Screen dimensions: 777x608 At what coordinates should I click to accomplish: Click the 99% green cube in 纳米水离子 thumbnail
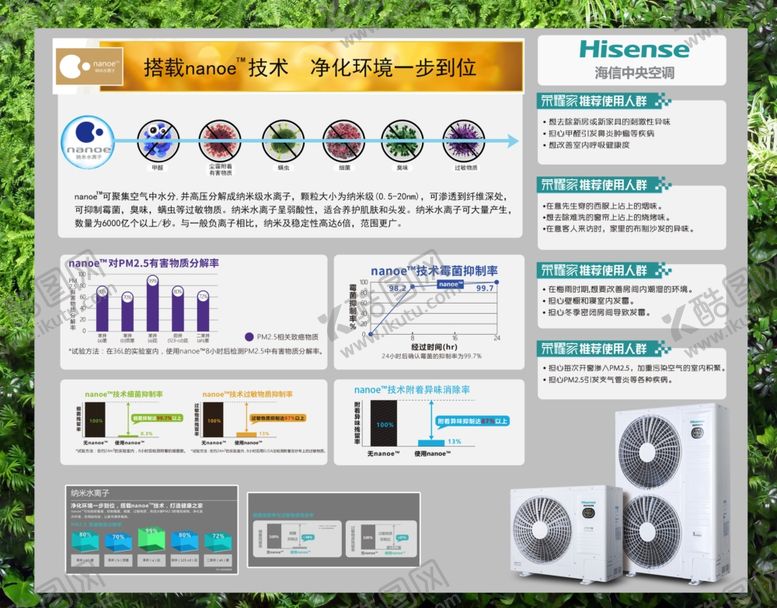click(x=151, y=540)
